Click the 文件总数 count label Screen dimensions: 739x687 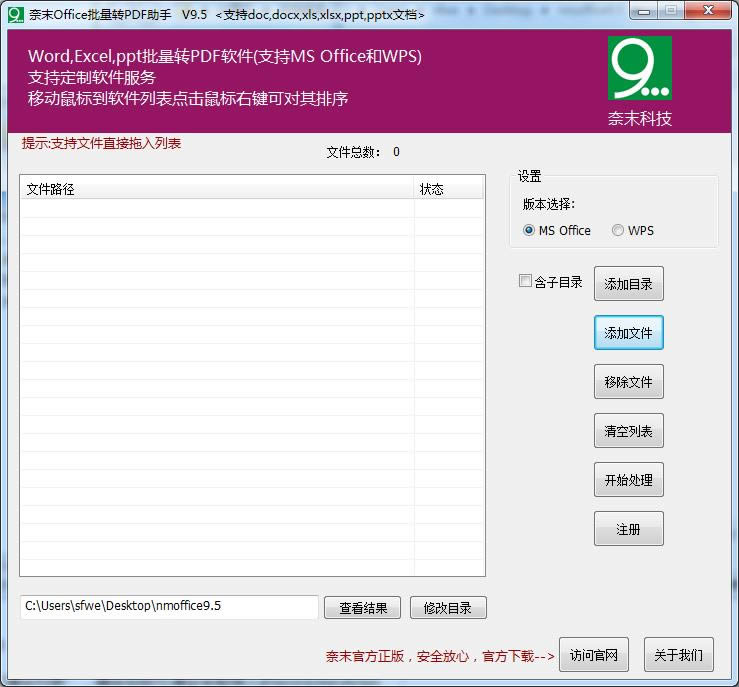(363, 152)
